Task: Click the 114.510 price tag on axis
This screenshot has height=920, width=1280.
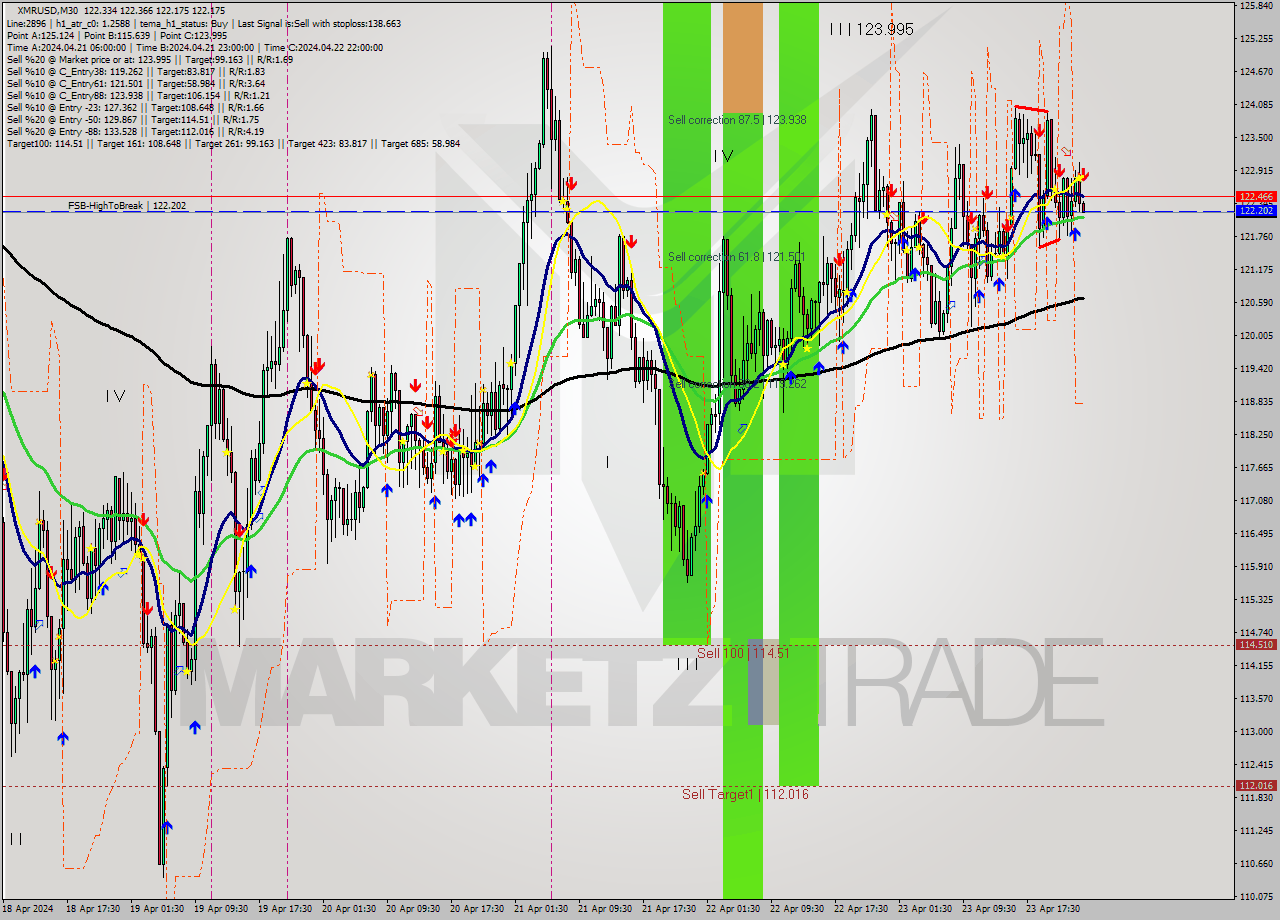Action: pos(1256,645)
